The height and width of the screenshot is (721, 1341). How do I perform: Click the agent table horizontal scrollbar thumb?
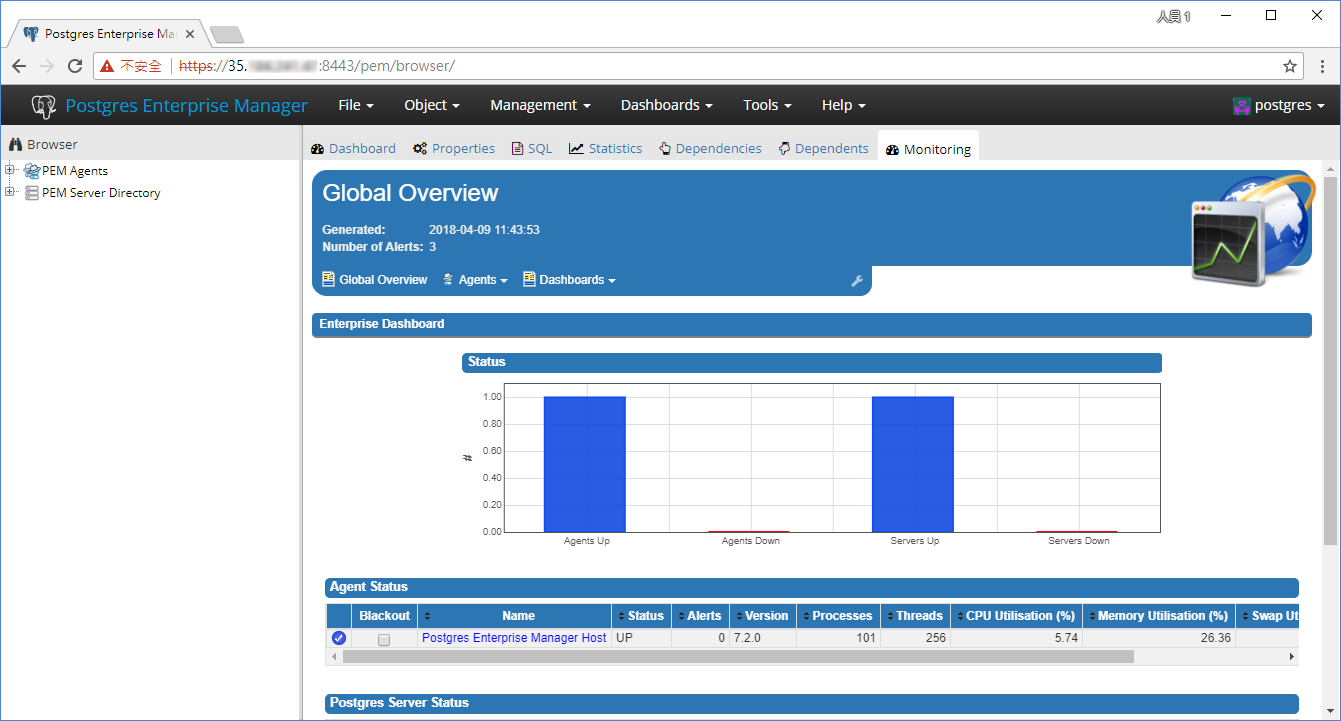pyautogui.click(x=738, y=657)
